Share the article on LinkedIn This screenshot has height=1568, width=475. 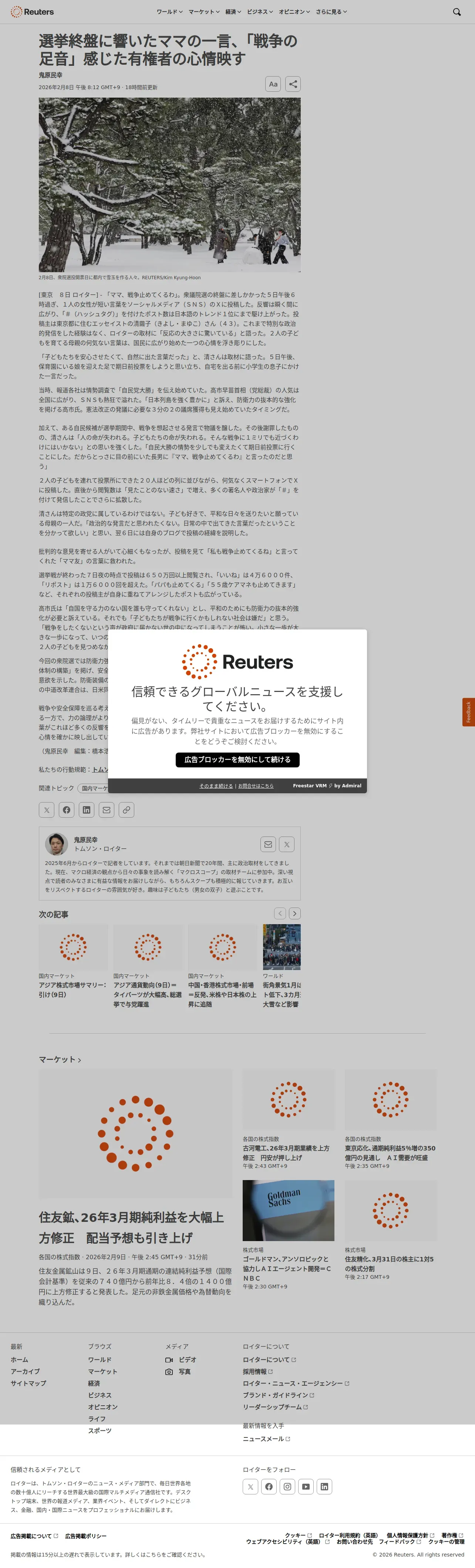(87, 810)
